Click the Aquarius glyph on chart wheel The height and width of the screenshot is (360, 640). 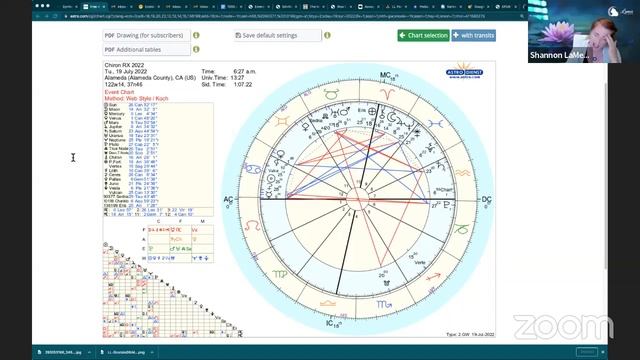pyautogui.click(x=463, y=173)
